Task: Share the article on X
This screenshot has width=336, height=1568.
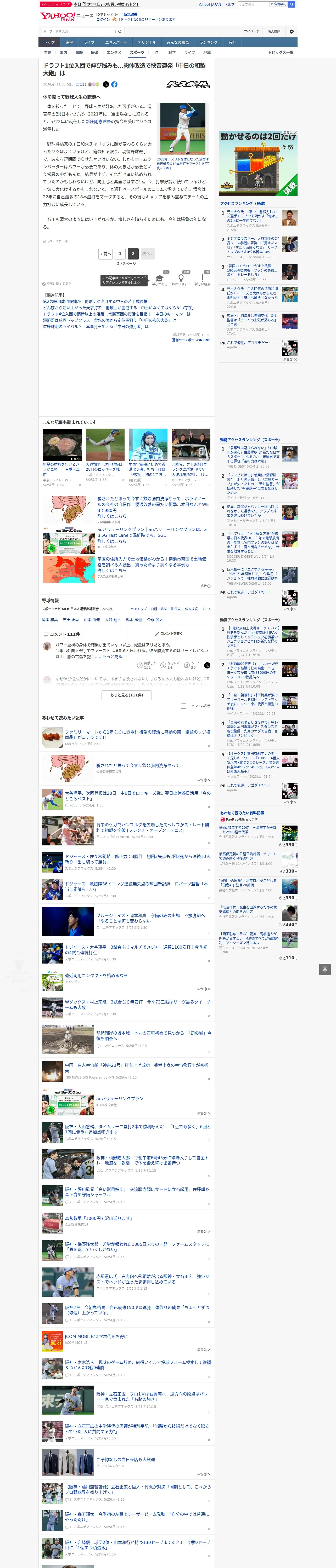Action: 105,85
